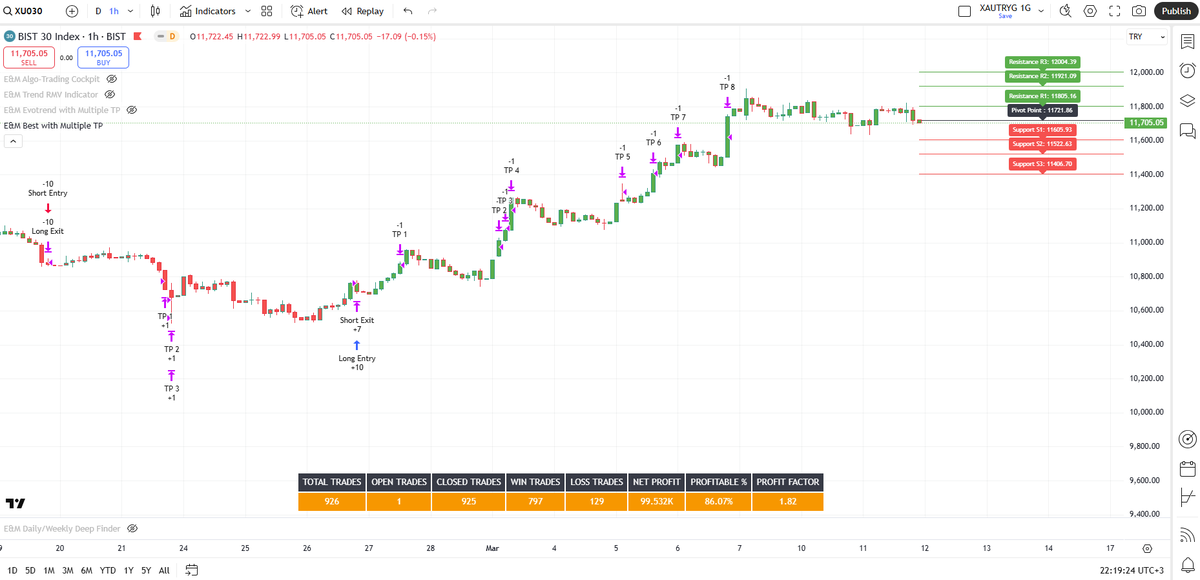Collapse the indicator legend with chevron

coord(13,142)
